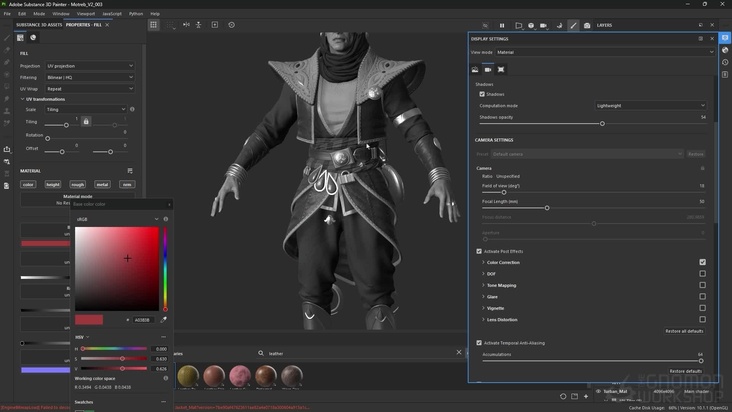
Task: Click the search magnifier icon in assets shelf
Action: click(261, 353)
